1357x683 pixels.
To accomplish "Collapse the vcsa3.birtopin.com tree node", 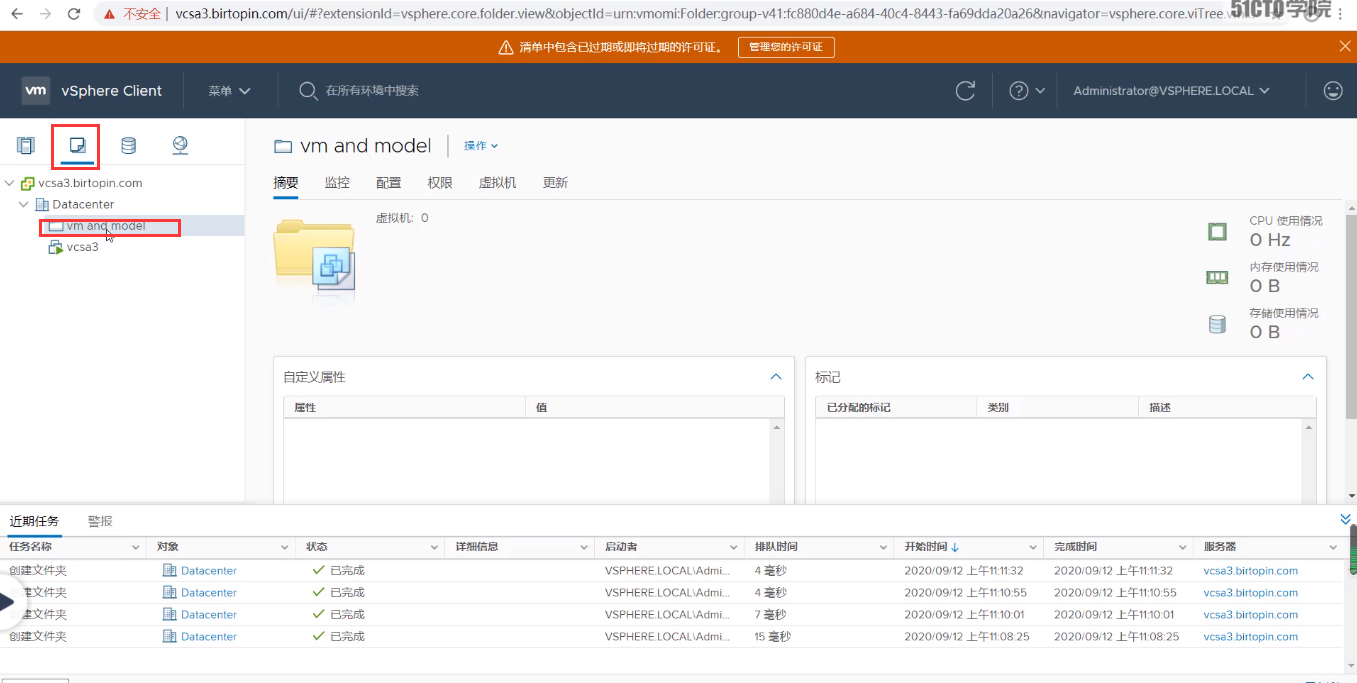I will [x=10, y=183].
